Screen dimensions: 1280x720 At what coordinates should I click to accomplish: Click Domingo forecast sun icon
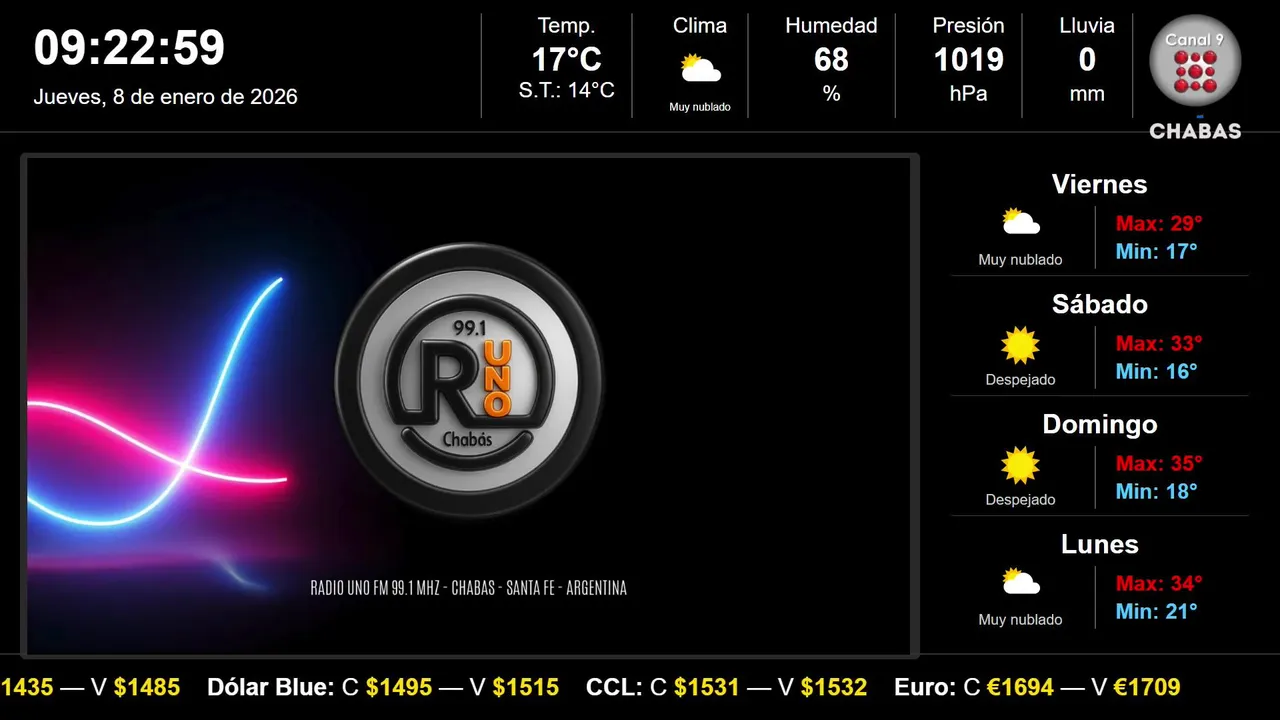click(x=1021, y=465)
